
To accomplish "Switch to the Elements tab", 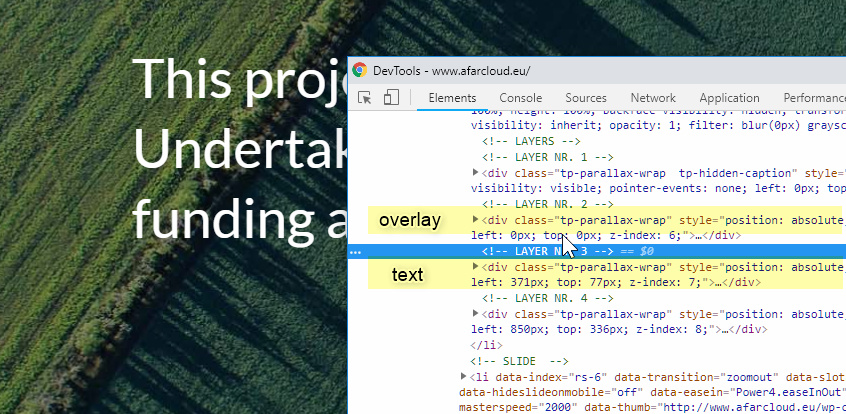I will click(452, 98).
